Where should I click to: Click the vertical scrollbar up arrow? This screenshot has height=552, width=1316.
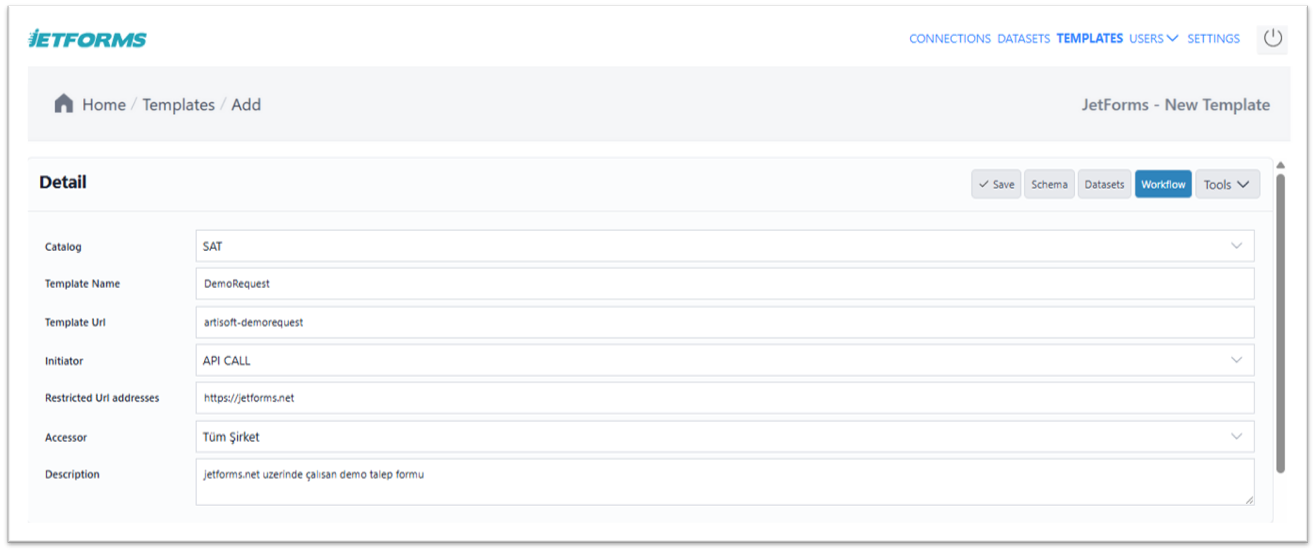coord(1280,166)
